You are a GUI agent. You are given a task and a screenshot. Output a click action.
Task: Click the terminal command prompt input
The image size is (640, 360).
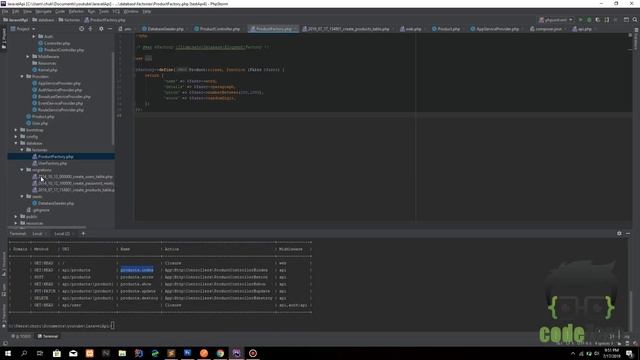(112, 326)
